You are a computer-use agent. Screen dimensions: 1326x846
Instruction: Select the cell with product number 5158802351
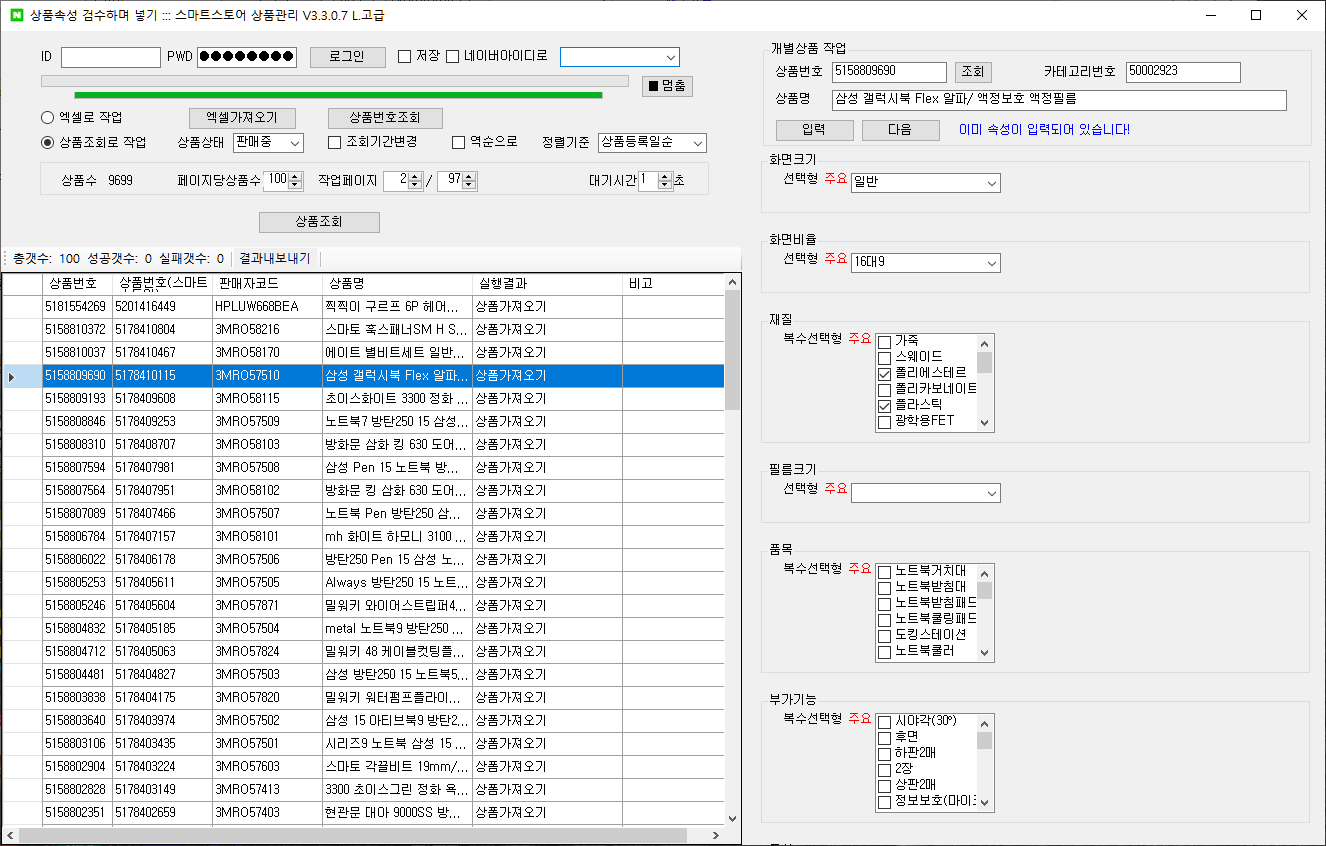point(77,812)
